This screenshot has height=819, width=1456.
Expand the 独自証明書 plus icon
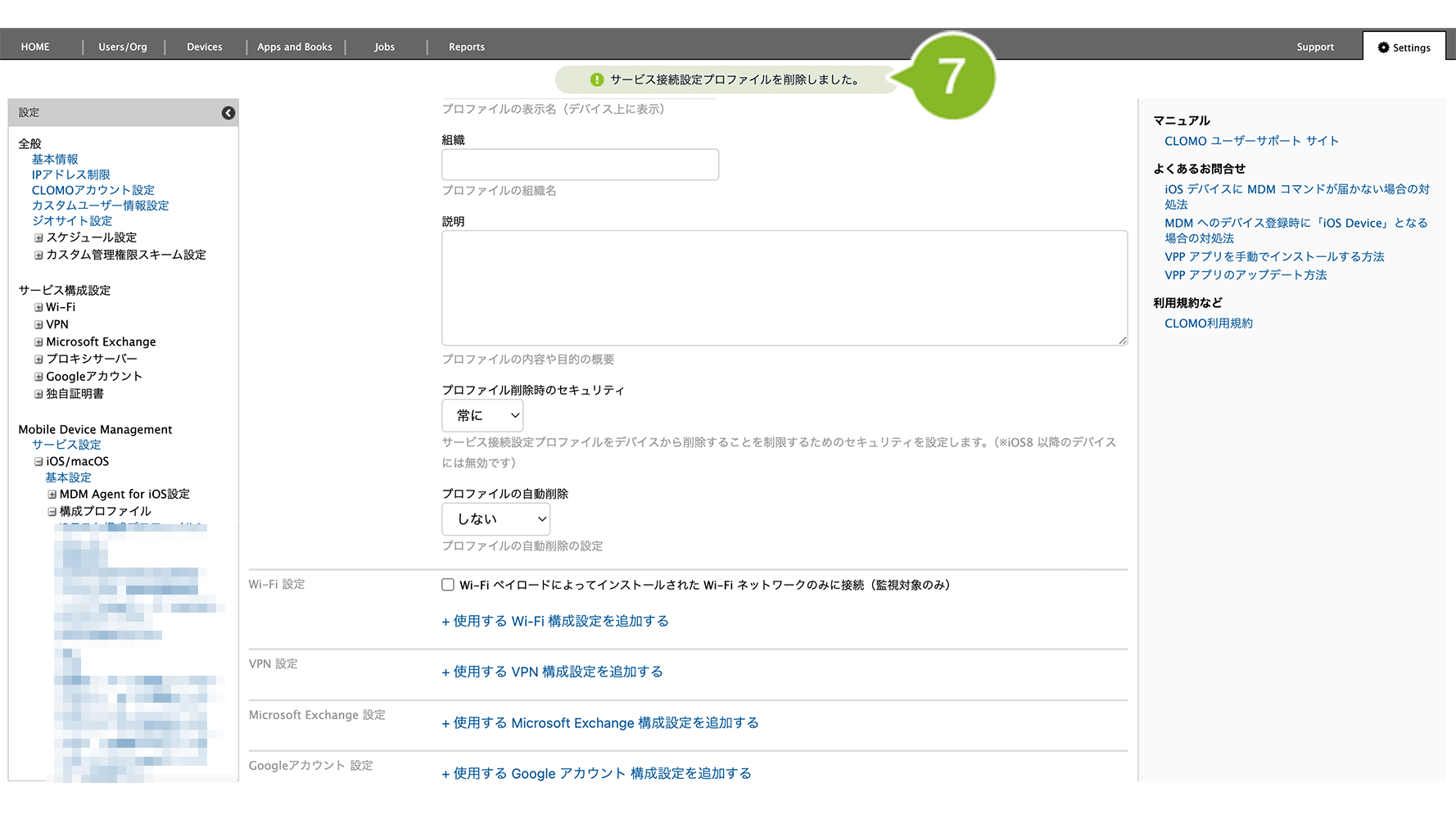pyautogui.click(x=38, y=394)
